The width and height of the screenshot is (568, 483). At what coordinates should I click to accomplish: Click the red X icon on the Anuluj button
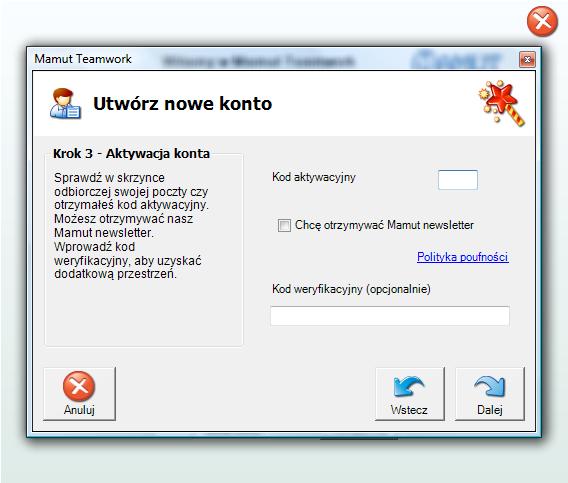click(79, 386)
